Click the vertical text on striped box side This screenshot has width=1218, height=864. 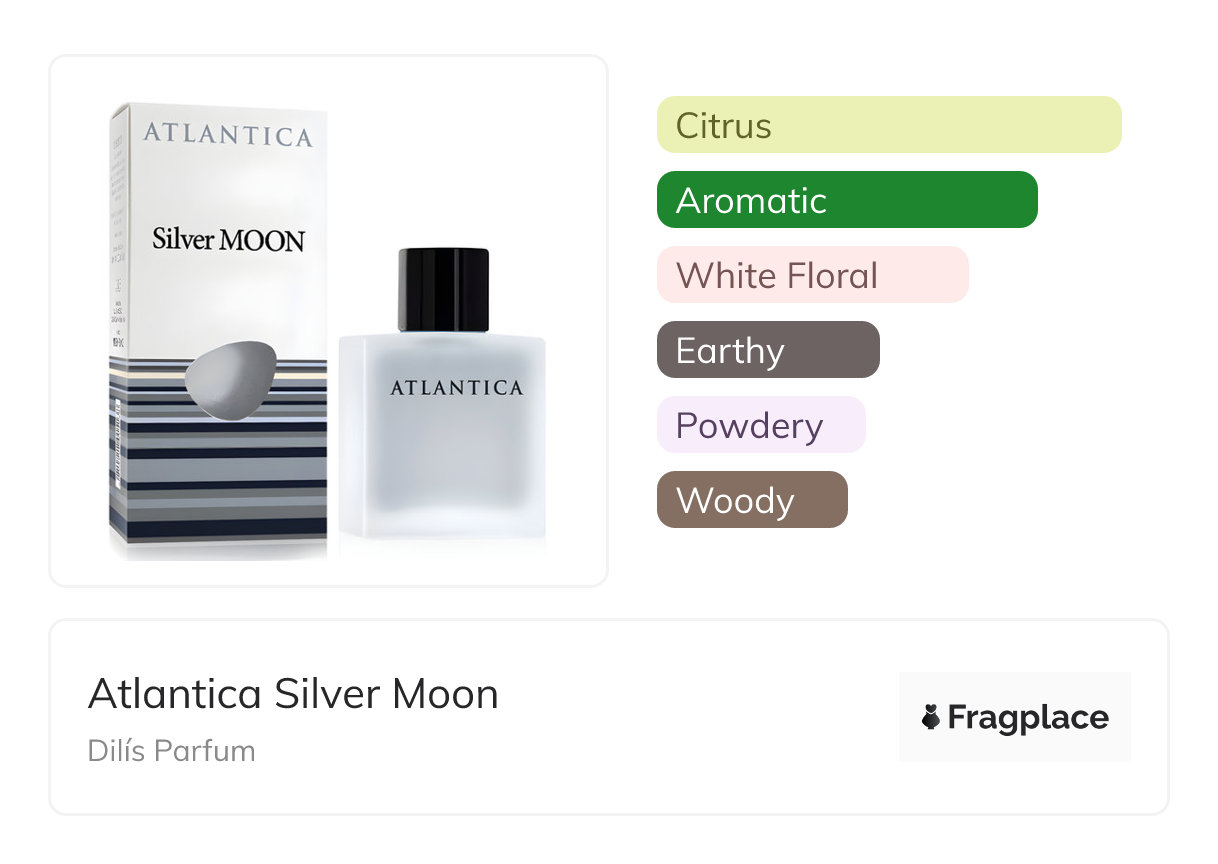116,450
